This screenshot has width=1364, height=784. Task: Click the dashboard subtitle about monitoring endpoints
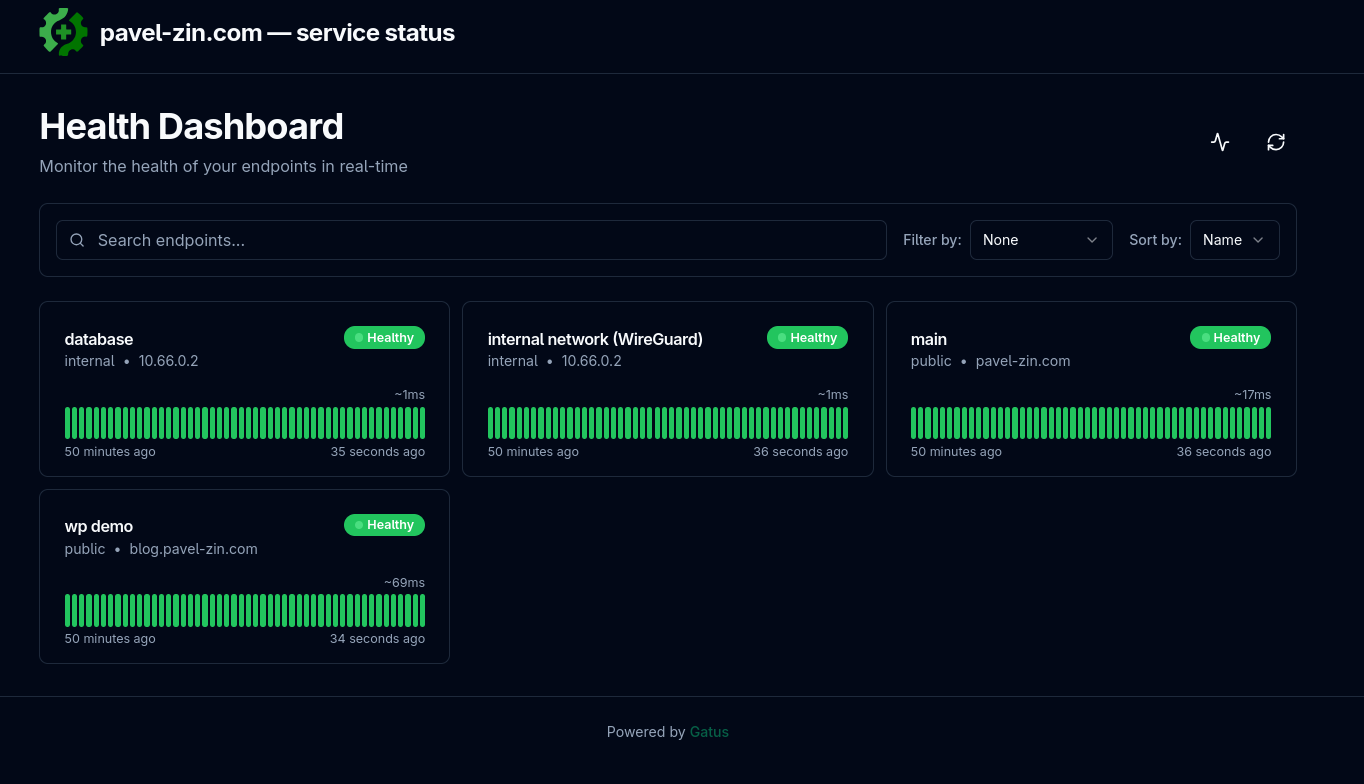[x=223, y=166]
